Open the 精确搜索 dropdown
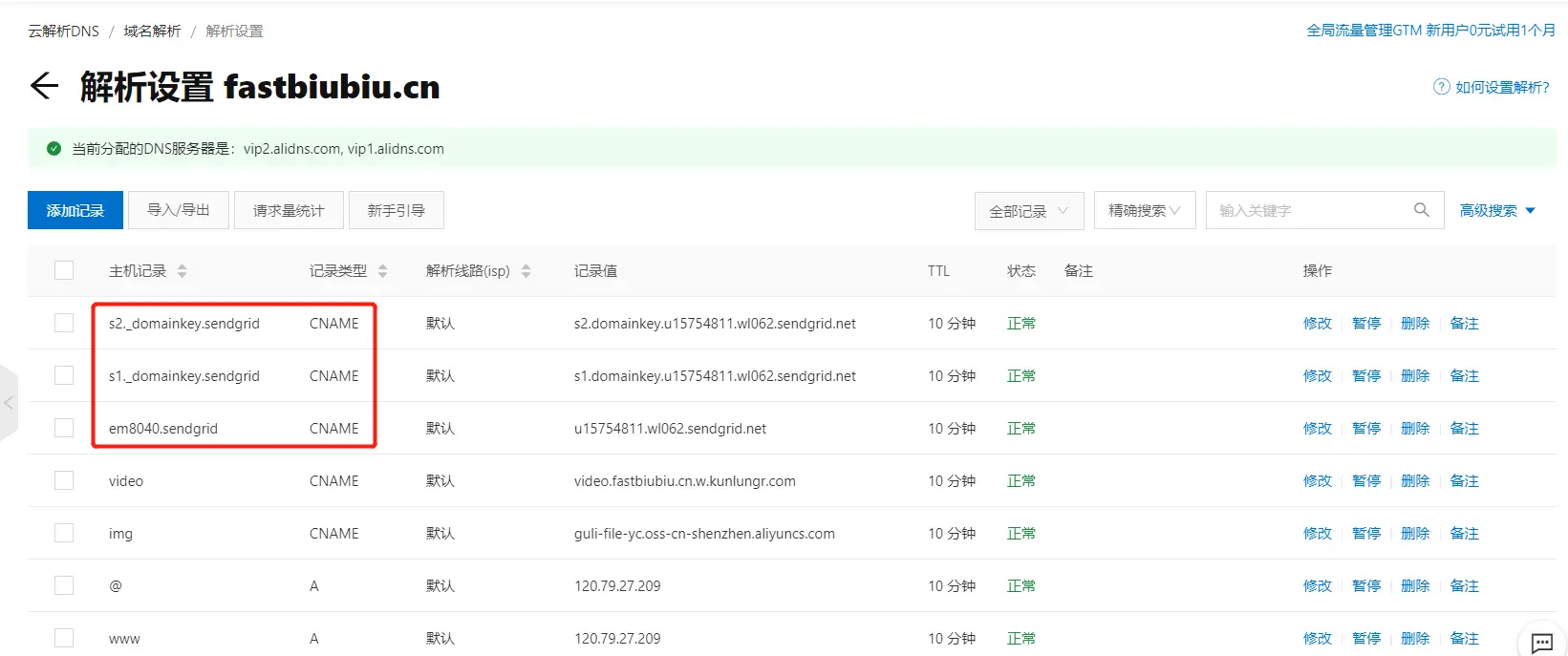Screen dimensions: 1568x656 (1145, 210)
